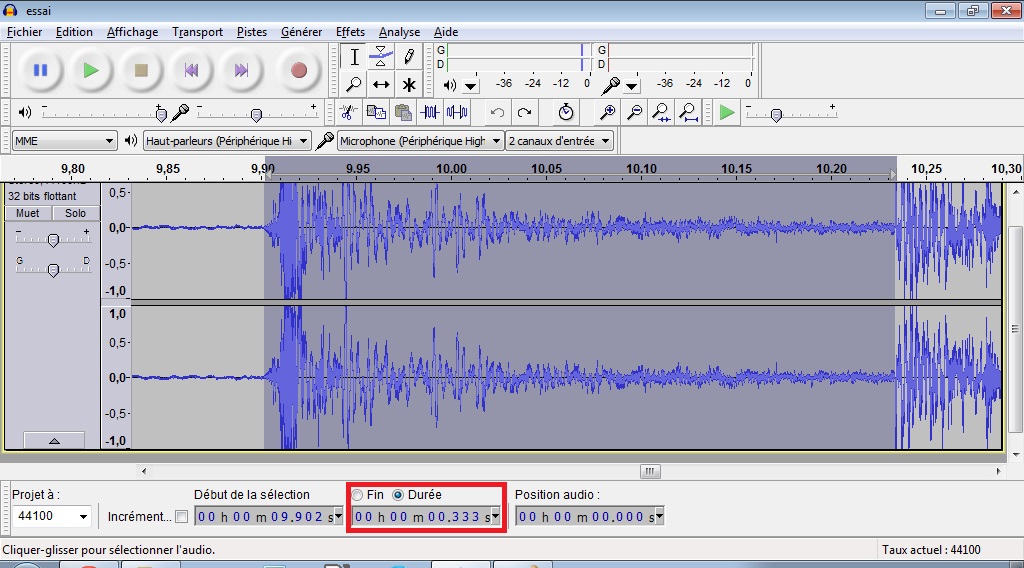Toggle the track Solo button
The image size is (1024, 568).
click(x=75, y=213)
